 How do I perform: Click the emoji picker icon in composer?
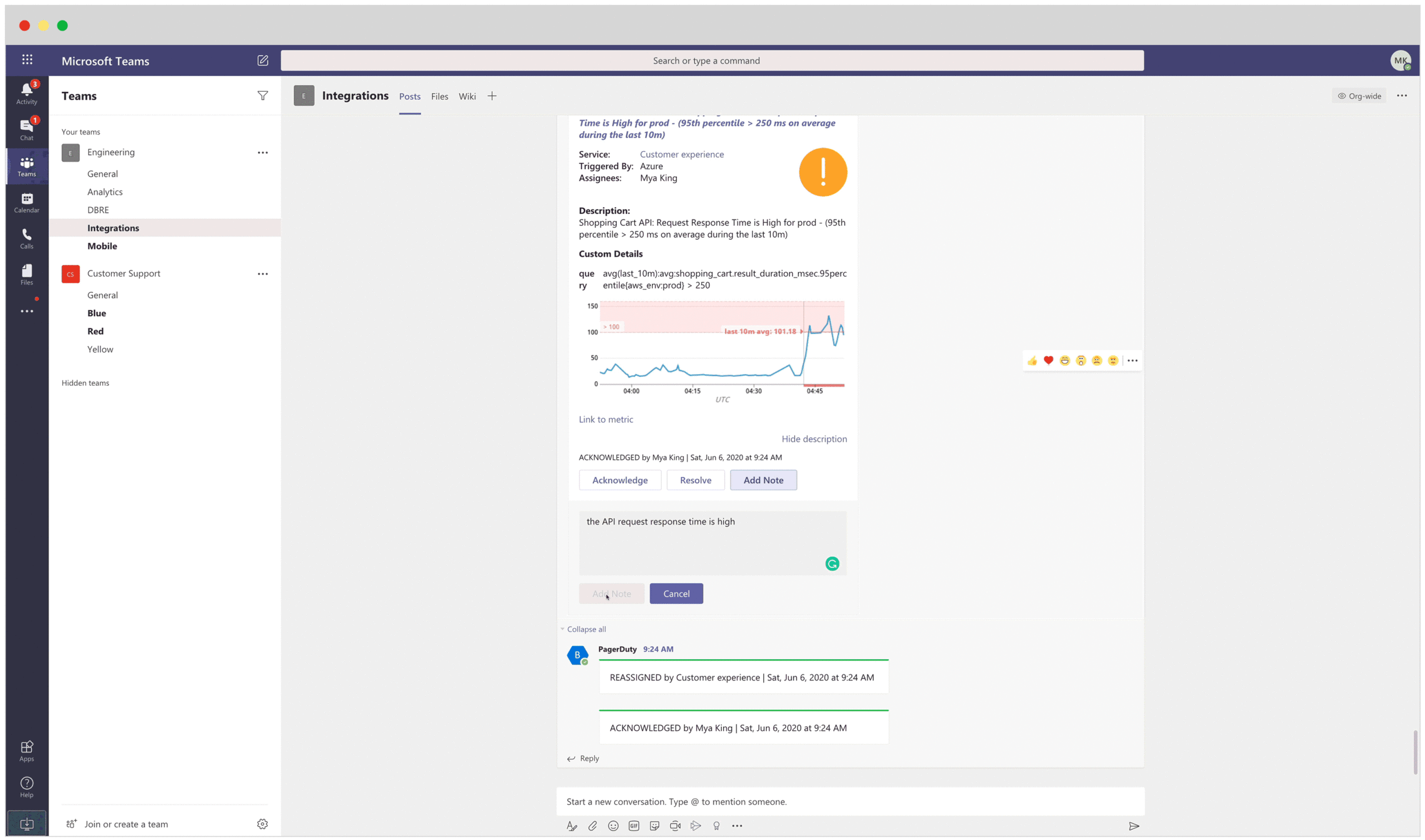click(613, 825)
